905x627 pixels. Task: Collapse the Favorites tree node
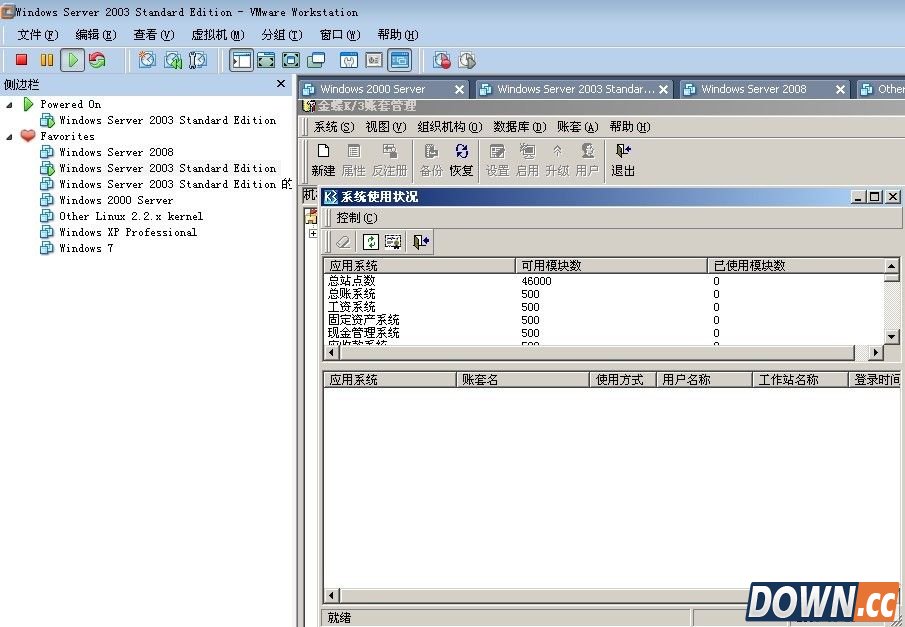(x=11, y=136)
